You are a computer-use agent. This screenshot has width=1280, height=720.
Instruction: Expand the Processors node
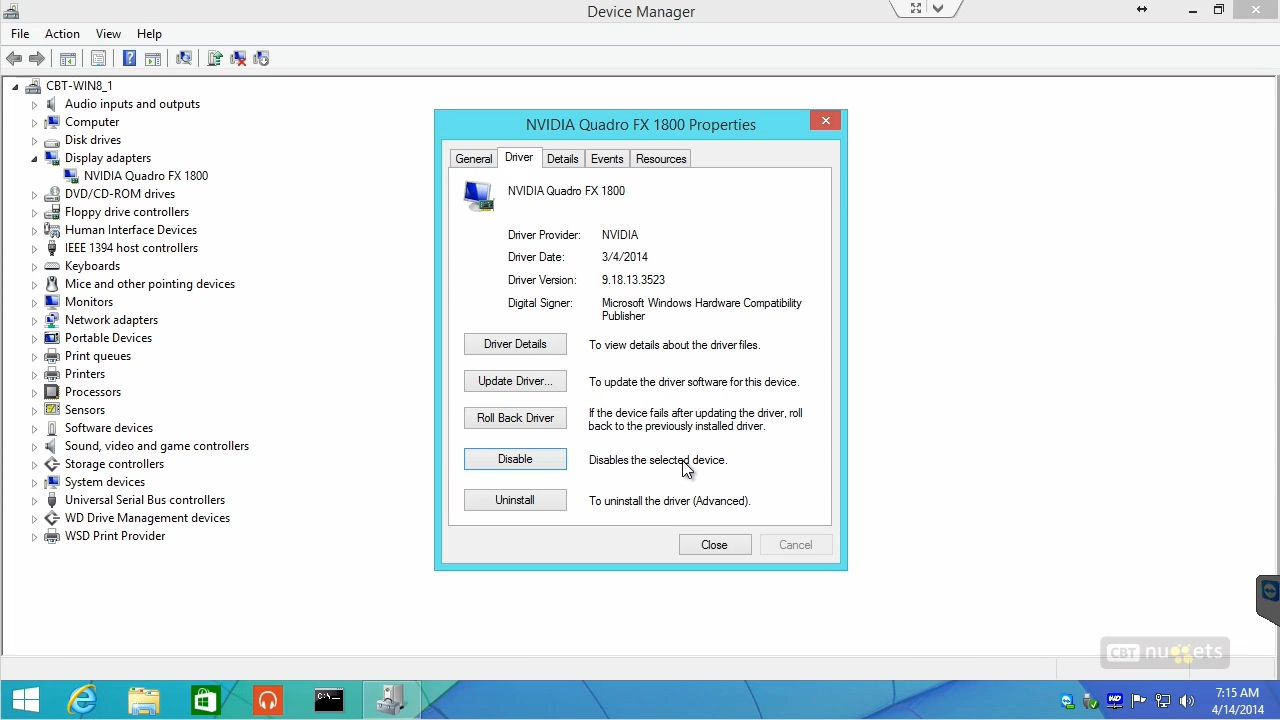click(34, 392)
